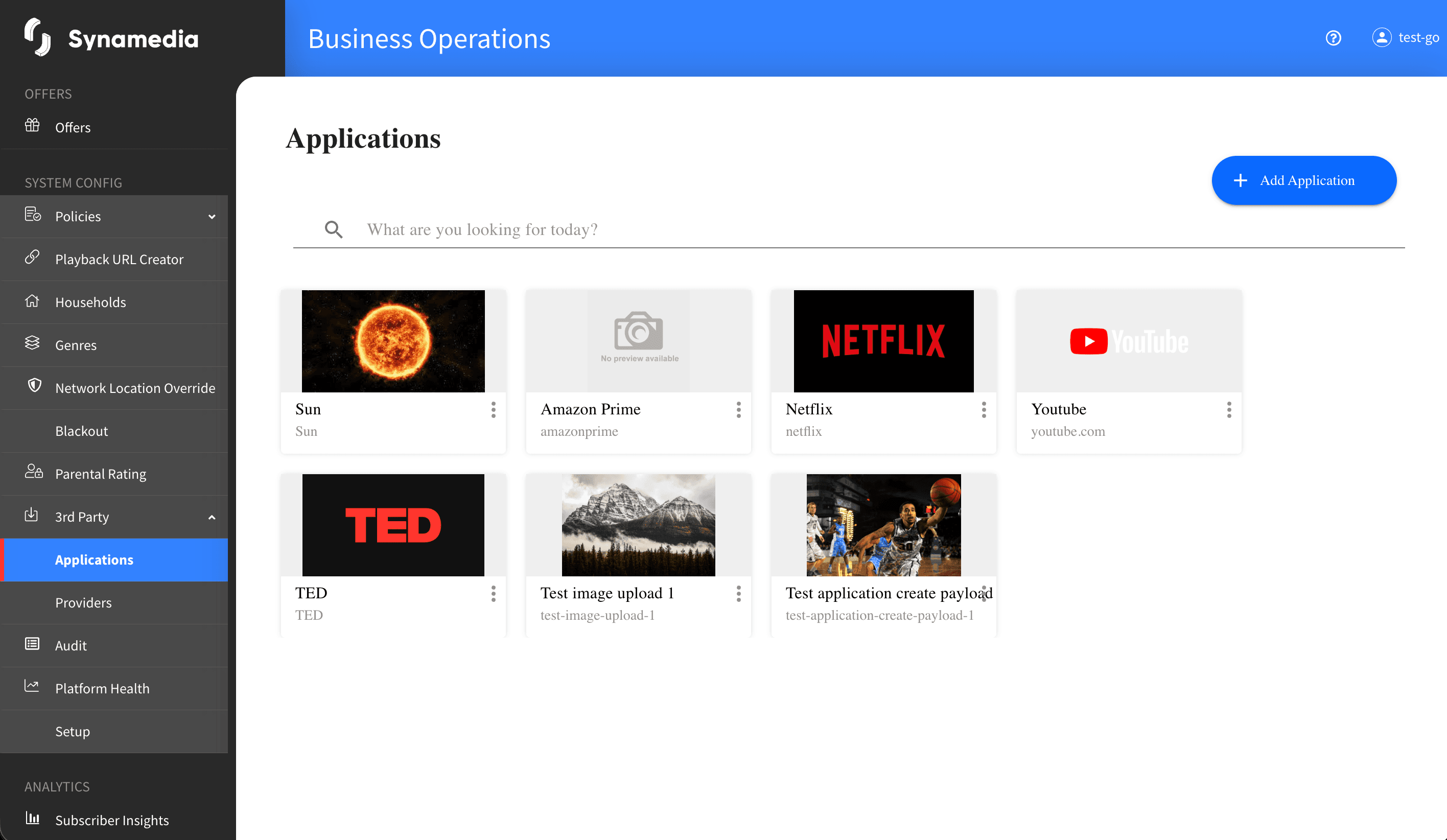Open the TED logo thumbnail

click(x=393, y=525)
